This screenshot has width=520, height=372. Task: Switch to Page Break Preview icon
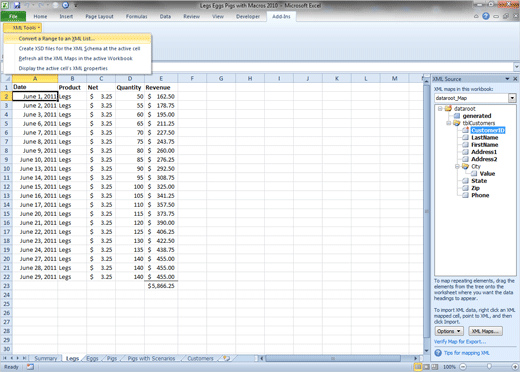coord(435,367)
